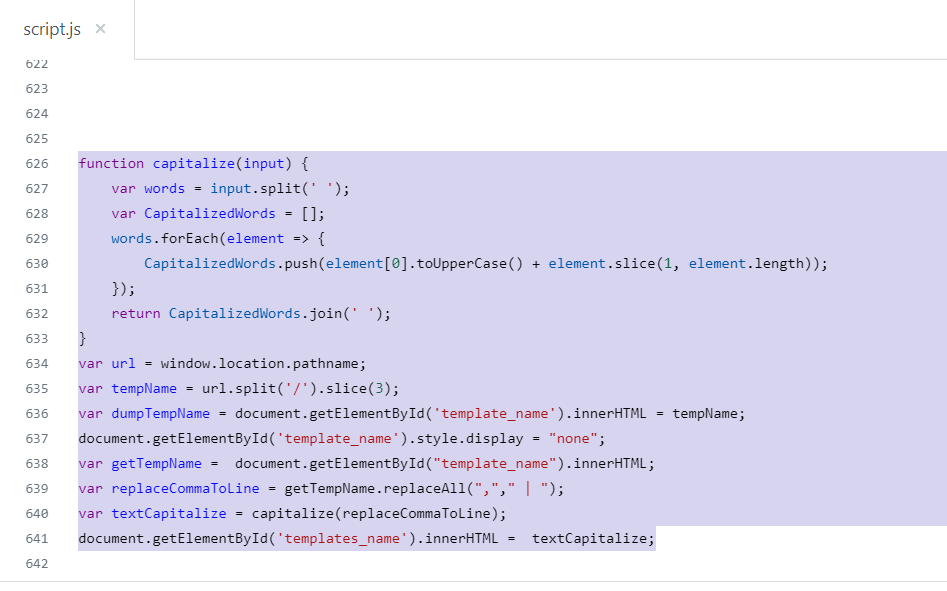Click window.location.pathname on line 634
Screen dimensions: 947x591
263,363
